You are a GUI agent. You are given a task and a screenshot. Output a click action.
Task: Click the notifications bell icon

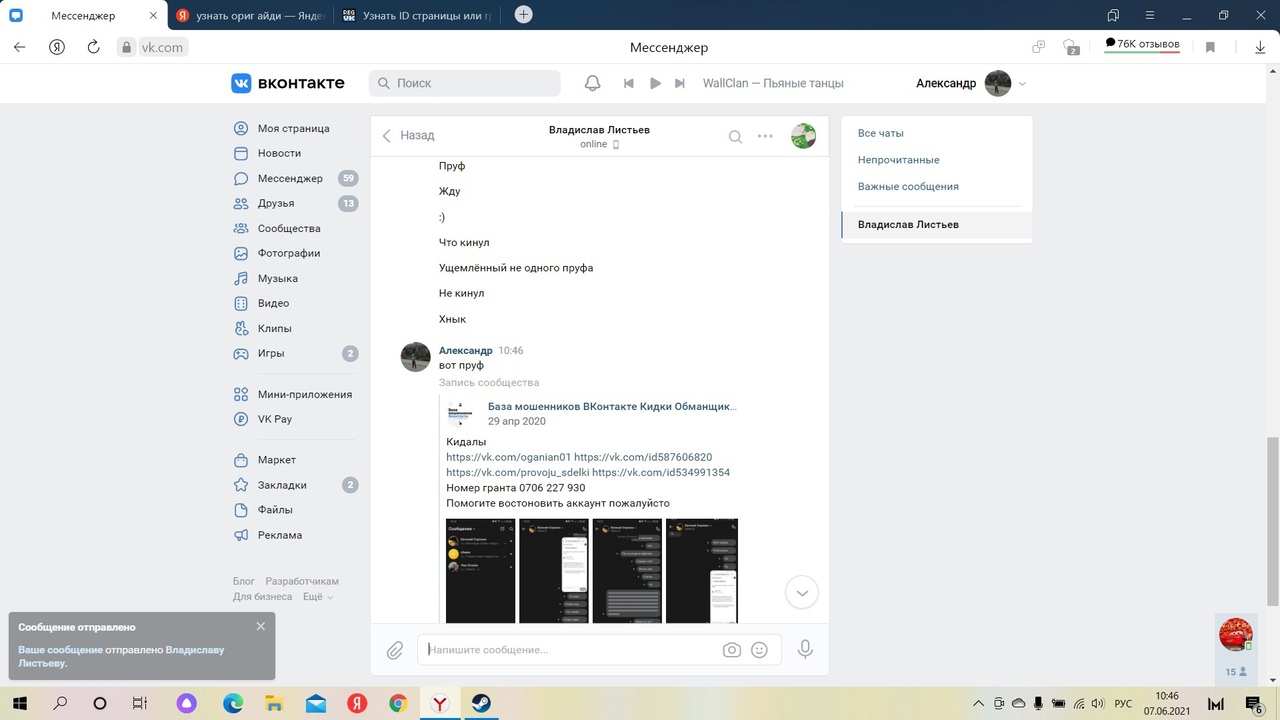(x=593, y=84)
